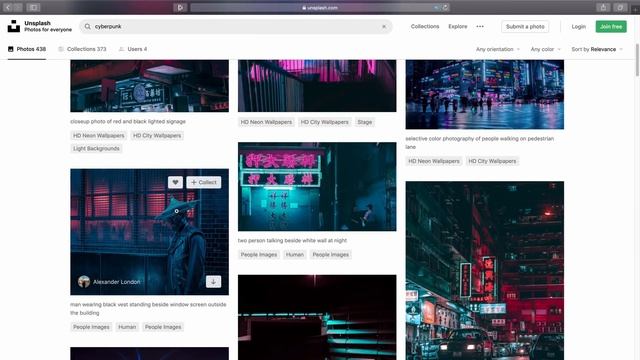Click caption 'two person talking beside white wall'
Image resolution: width=640 pixels, height=360 pixels.
[292, 240]
